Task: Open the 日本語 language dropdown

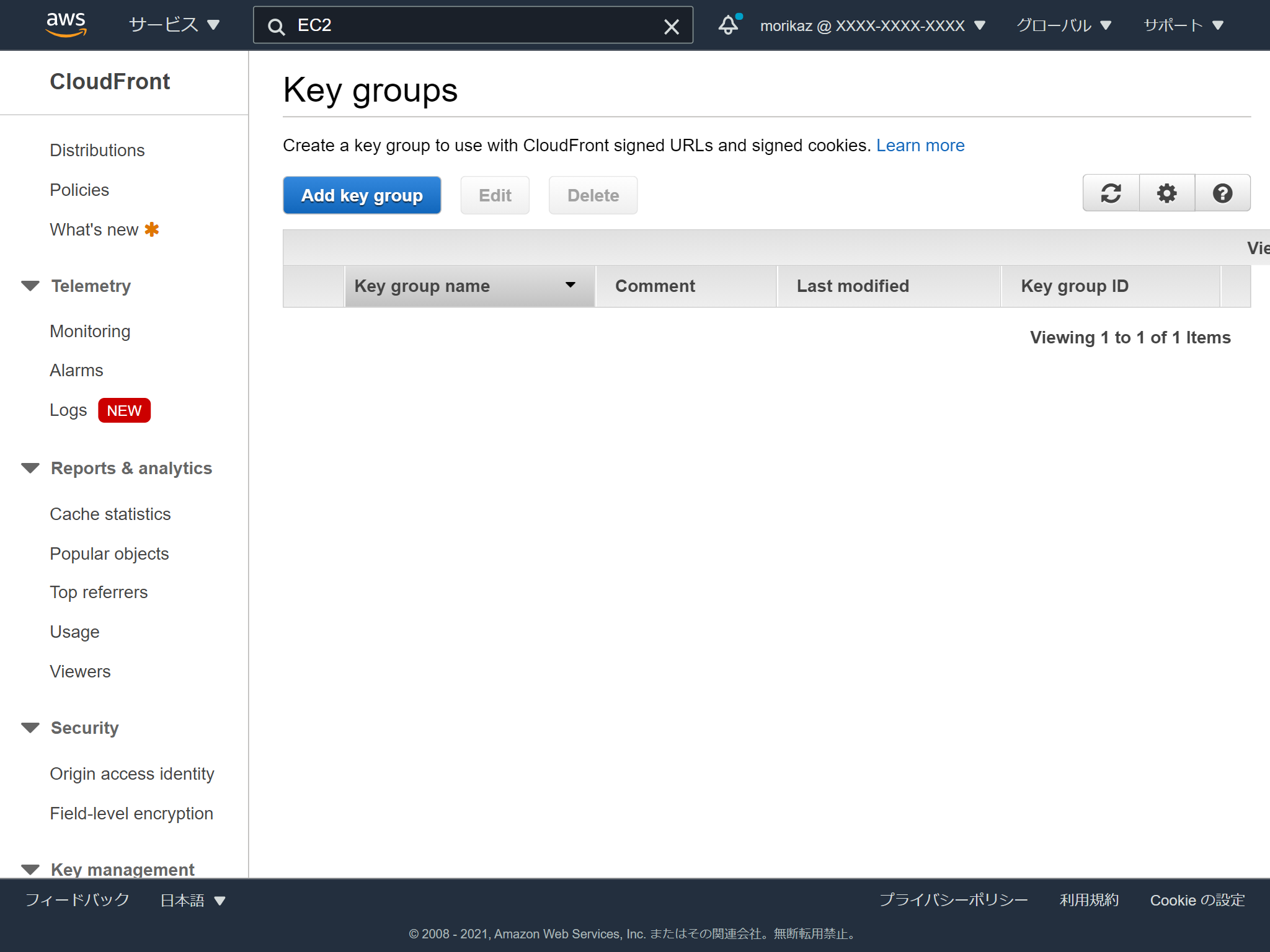Action: (x=192, y=900)
